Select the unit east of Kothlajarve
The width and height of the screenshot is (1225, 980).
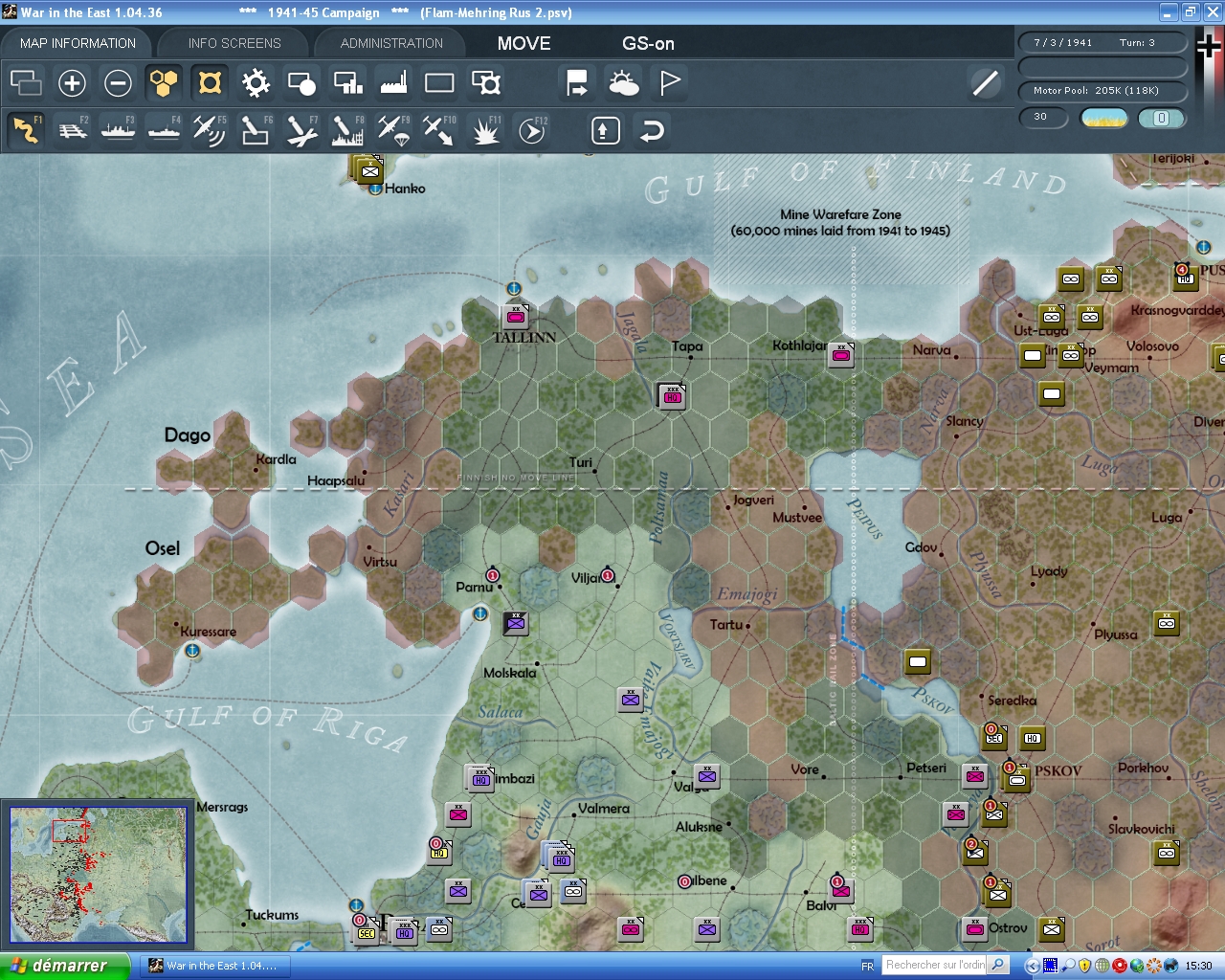pos(841,355)
